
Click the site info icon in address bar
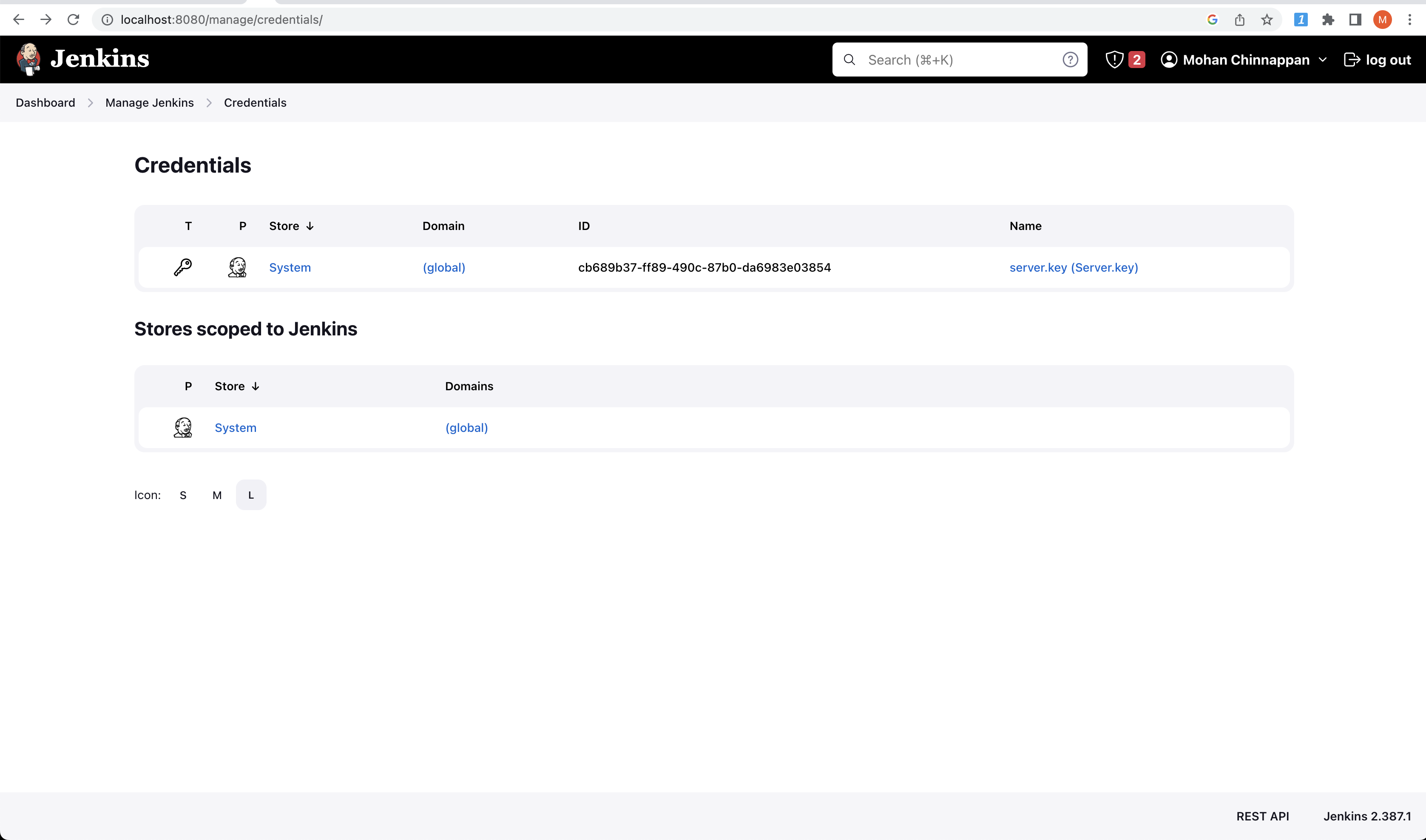click(x=107, y=20)
